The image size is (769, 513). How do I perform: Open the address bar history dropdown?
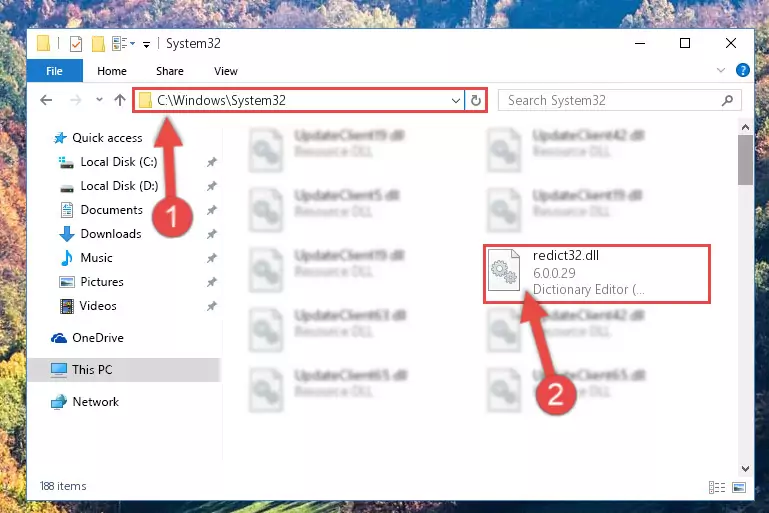point(456,101)
